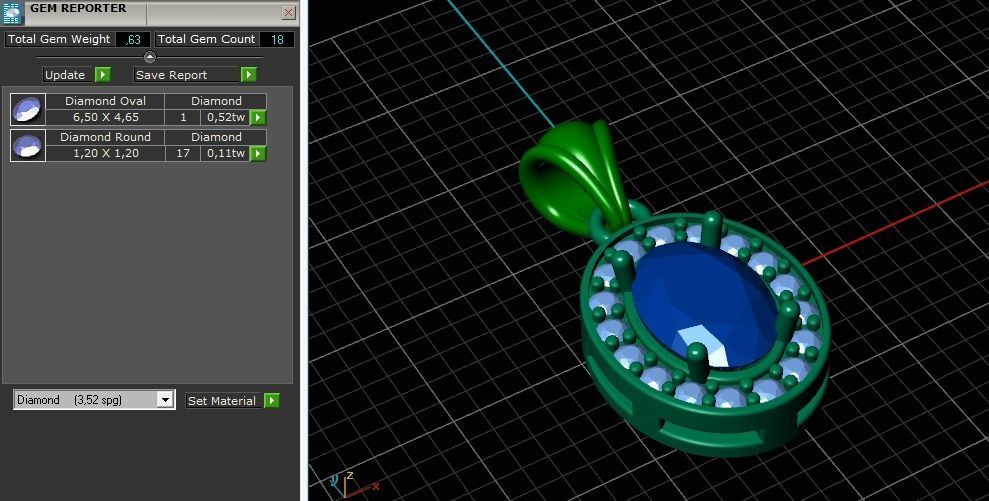Click the Diamond material cell in the Oval row
Viewport: 989px width, 501px height.
pyautogui.click(x=216, y=101)
